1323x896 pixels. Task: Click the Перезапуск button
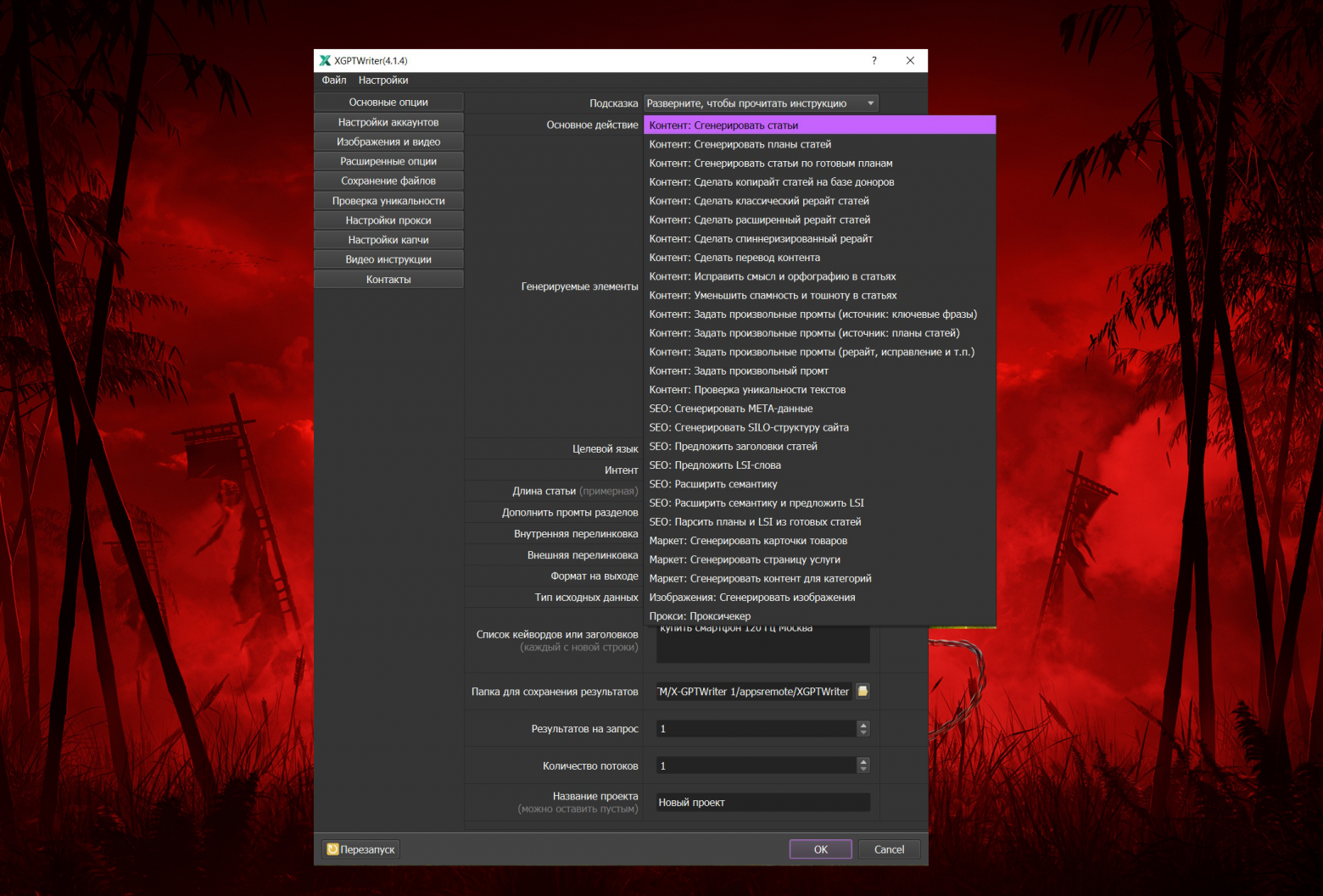pyautogui.click(x=360, y=849)
